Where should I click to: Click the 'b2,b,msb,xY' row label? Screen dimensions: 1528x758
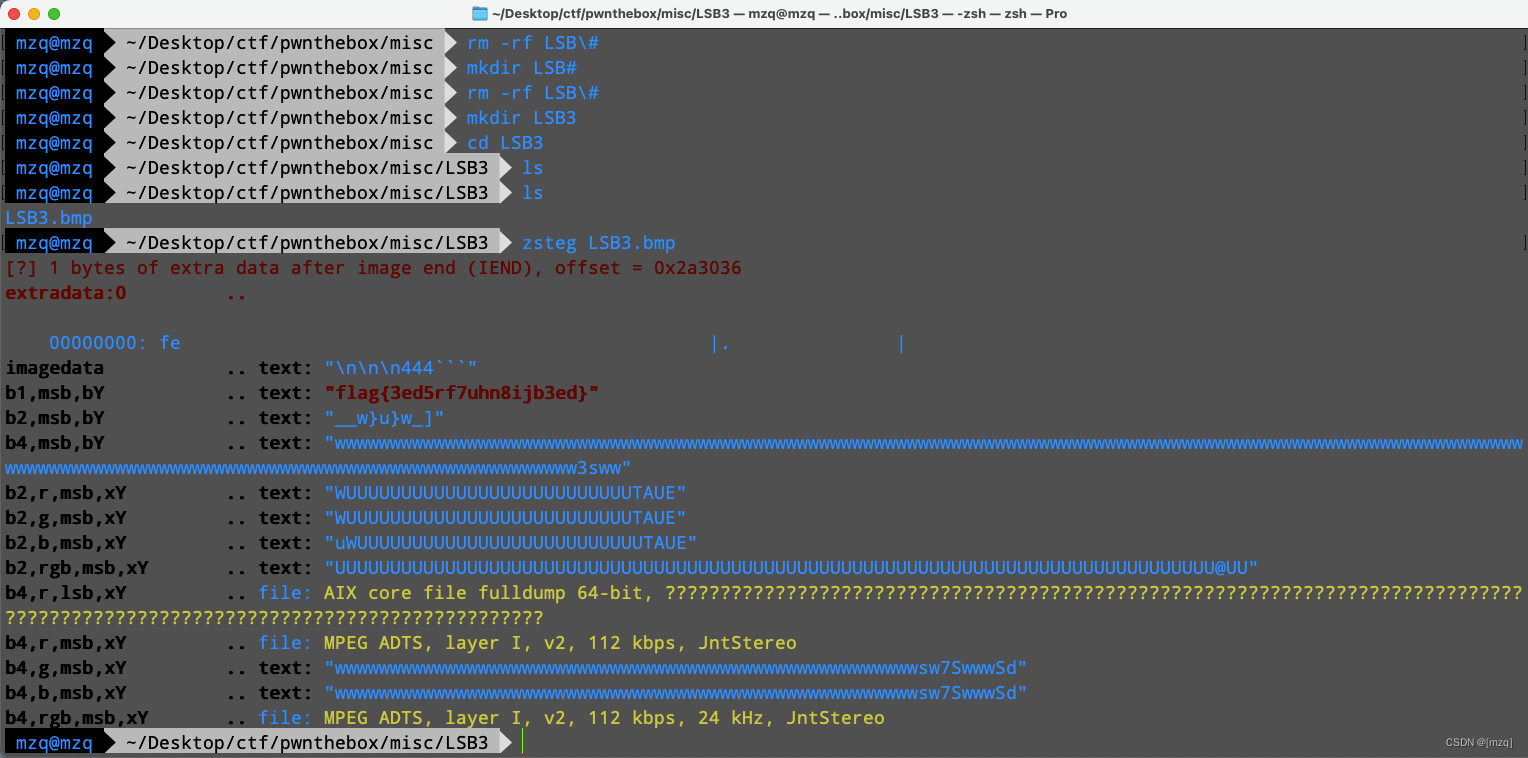66,543
